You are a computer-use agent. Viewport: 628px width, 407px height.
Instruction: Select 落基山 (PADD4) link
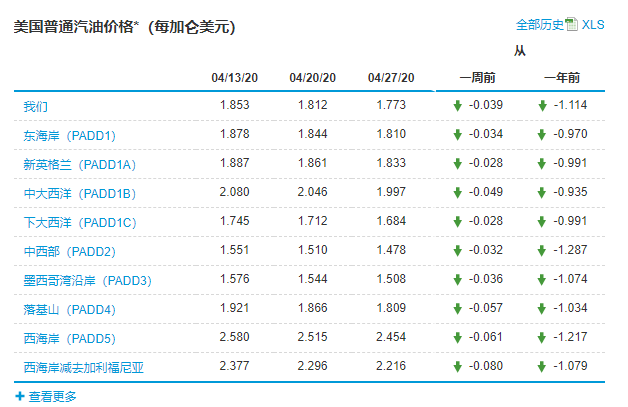tap(70, 310)
